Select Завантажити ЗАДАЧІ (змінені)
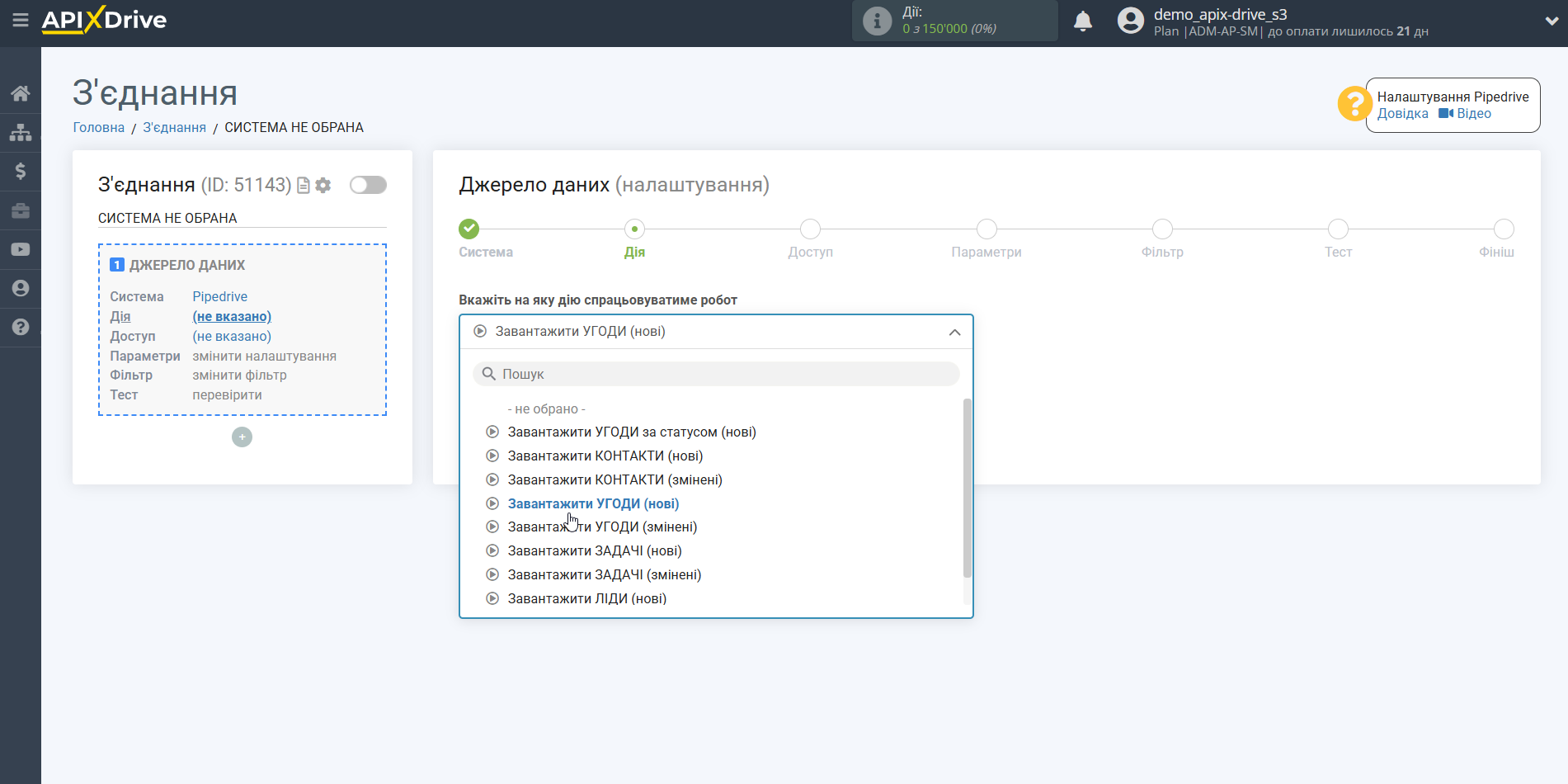Viewport: 1568px width, 784px height. pos(605,574)
